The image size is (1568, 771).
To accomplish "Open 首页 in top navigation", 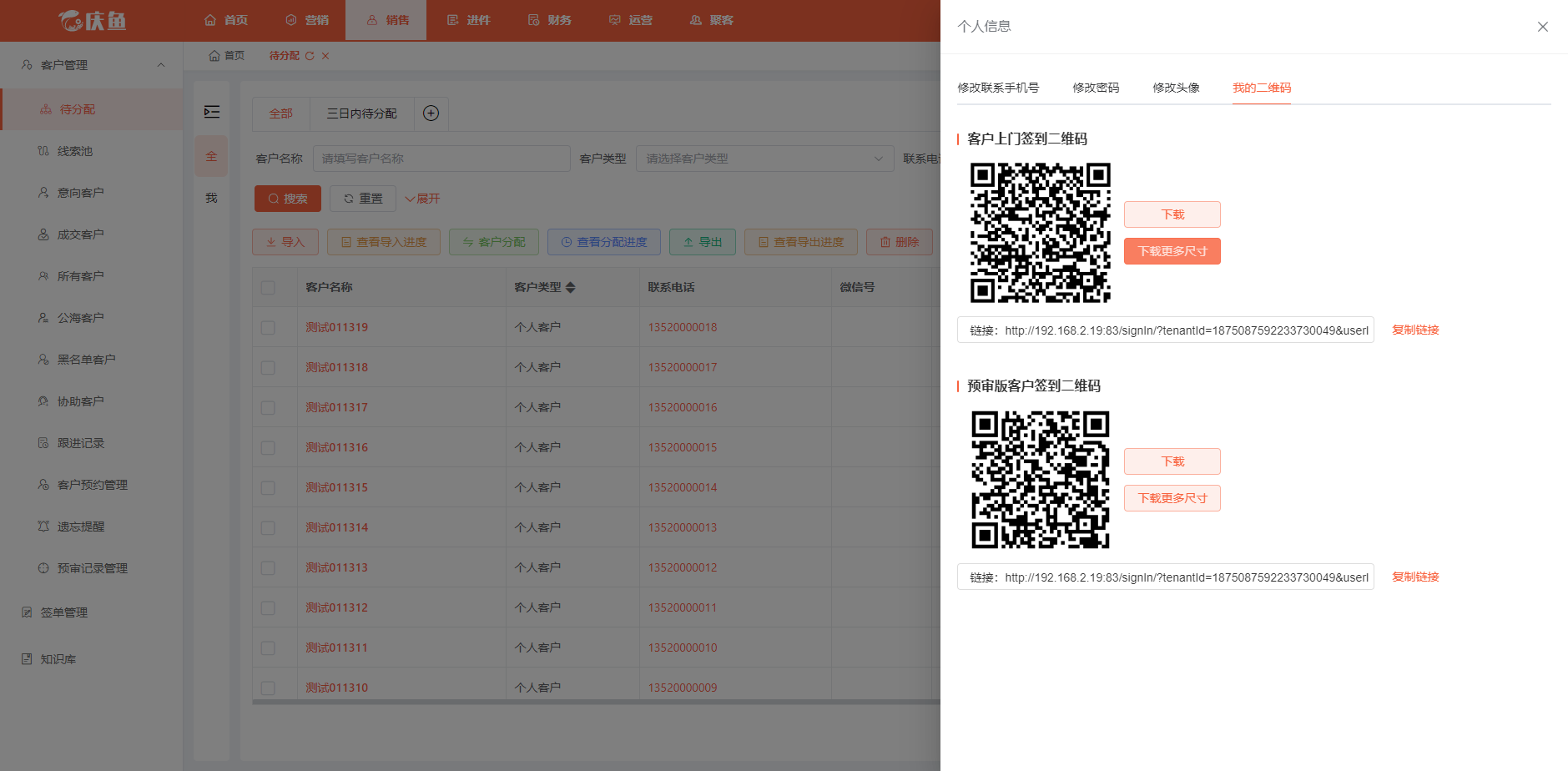I will point(226,20).
